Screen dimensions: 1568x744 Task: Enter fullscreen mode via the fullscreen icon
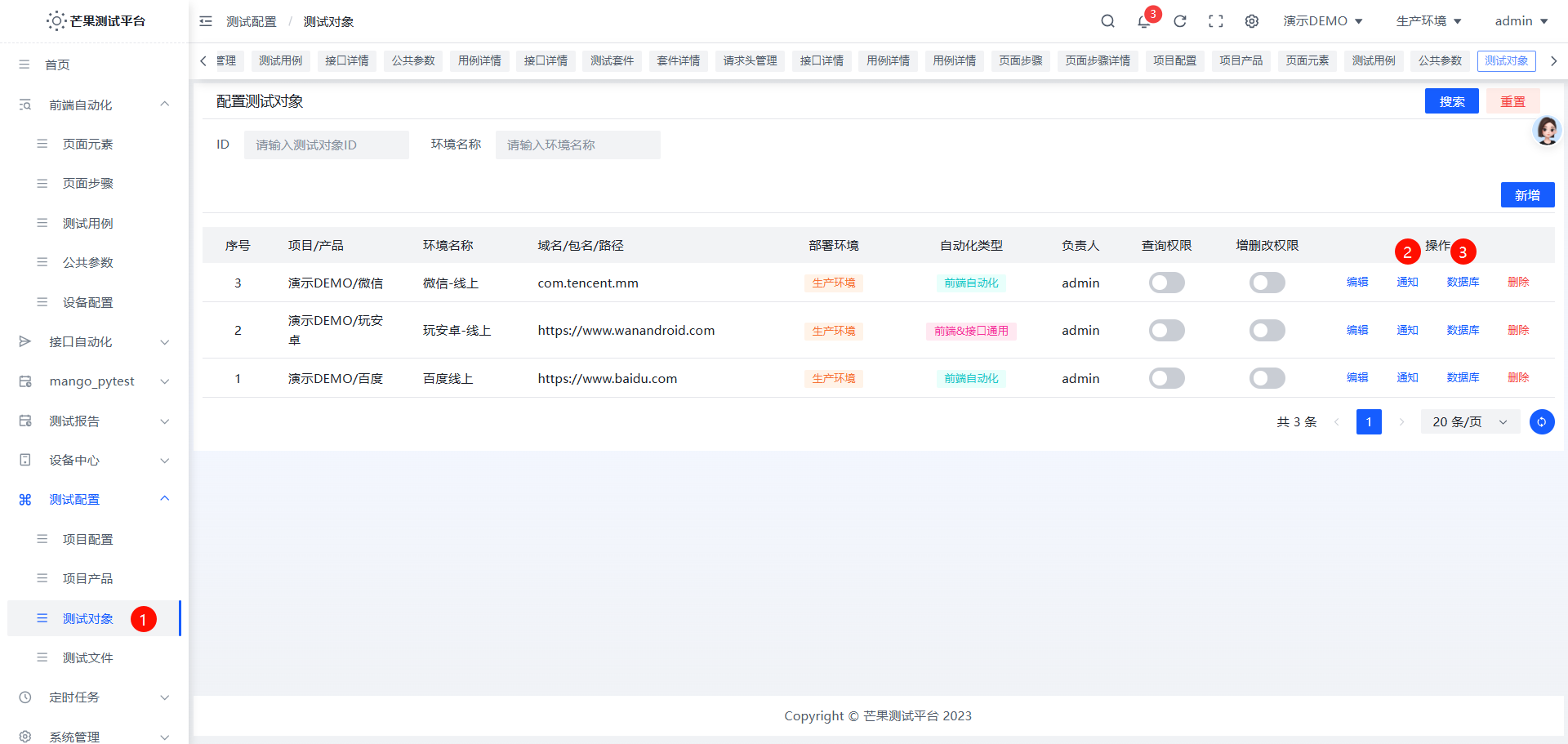point(1215,20)
